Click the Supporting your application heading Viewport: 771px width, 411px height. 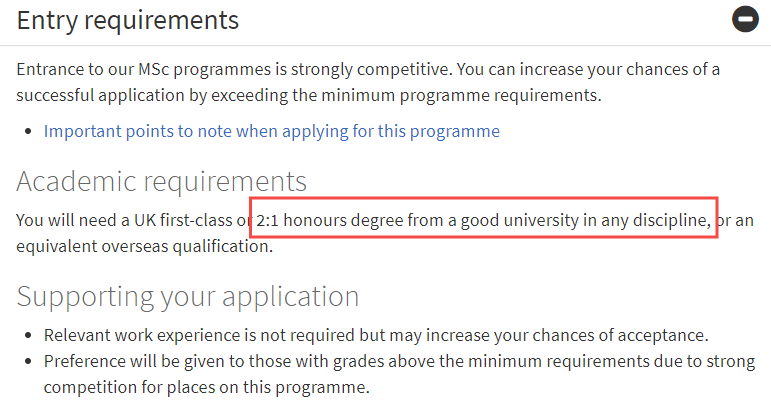188,297
